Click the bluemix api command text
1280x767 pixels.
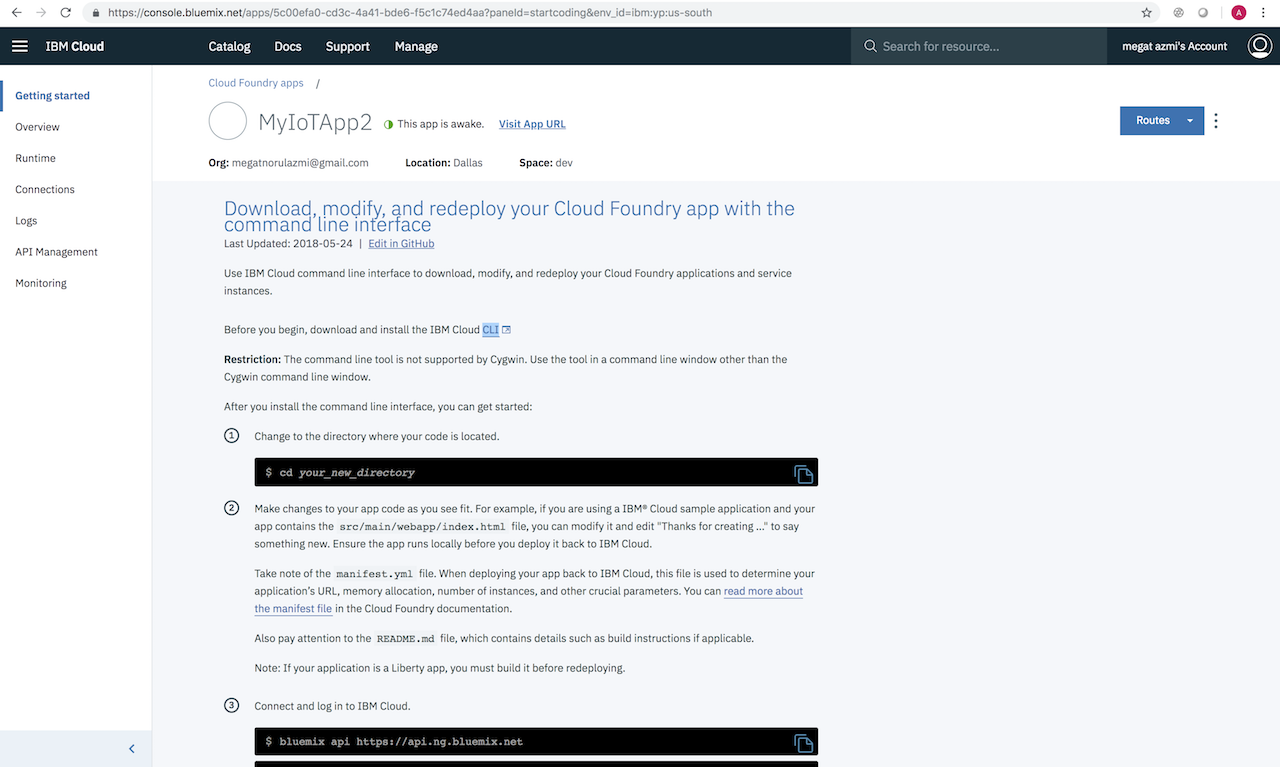pos(393,742)
